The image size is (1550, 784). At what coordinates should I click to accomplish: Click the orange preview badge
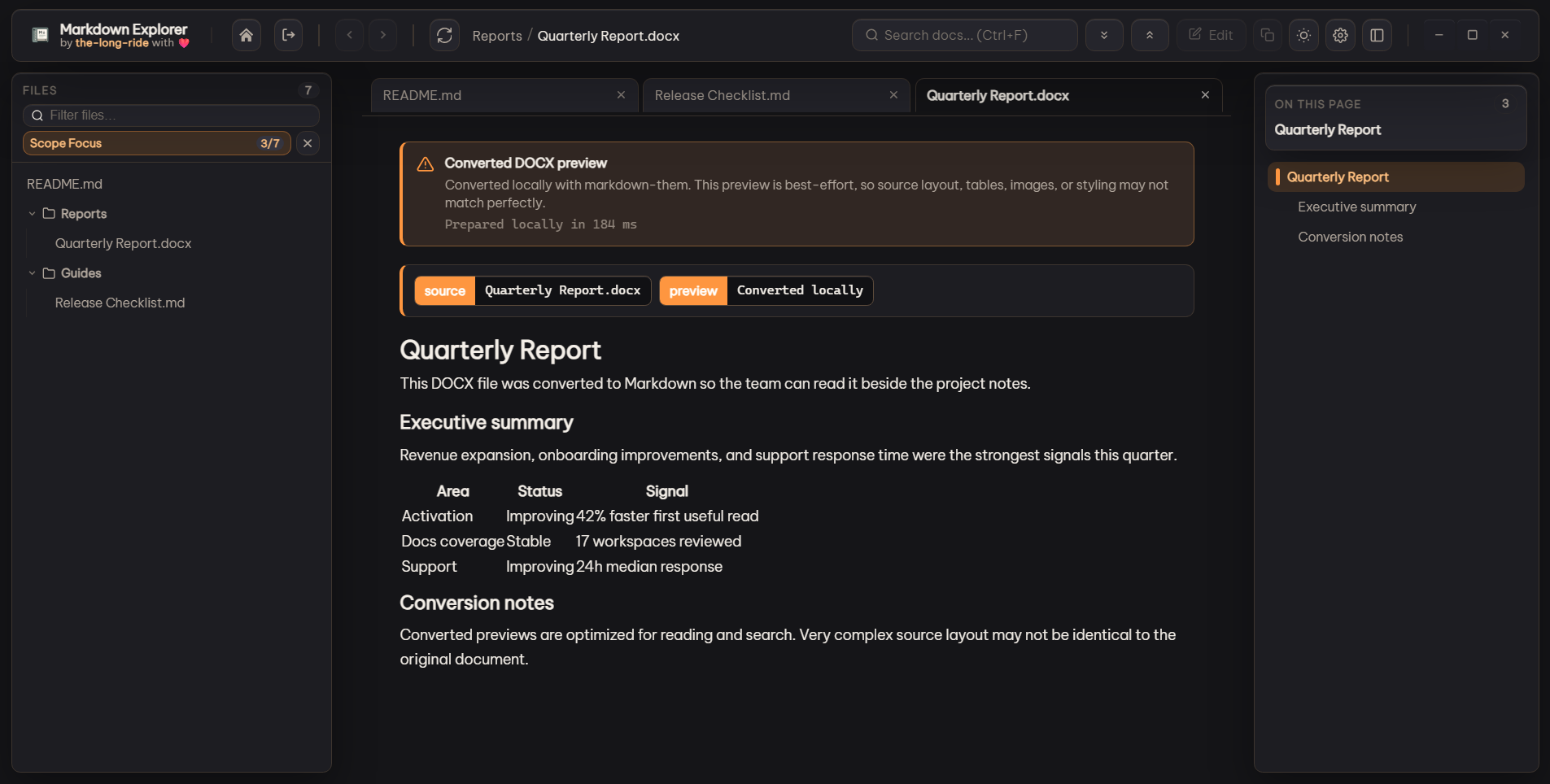point(693,291)
